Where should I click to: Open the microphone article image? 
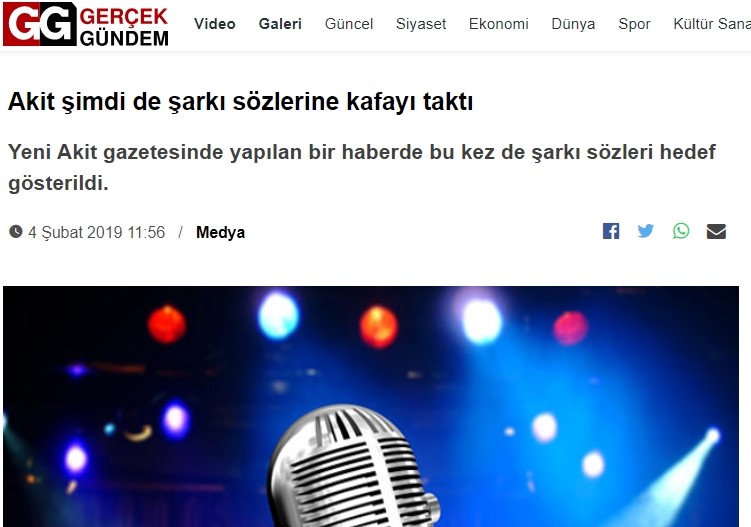371,406
